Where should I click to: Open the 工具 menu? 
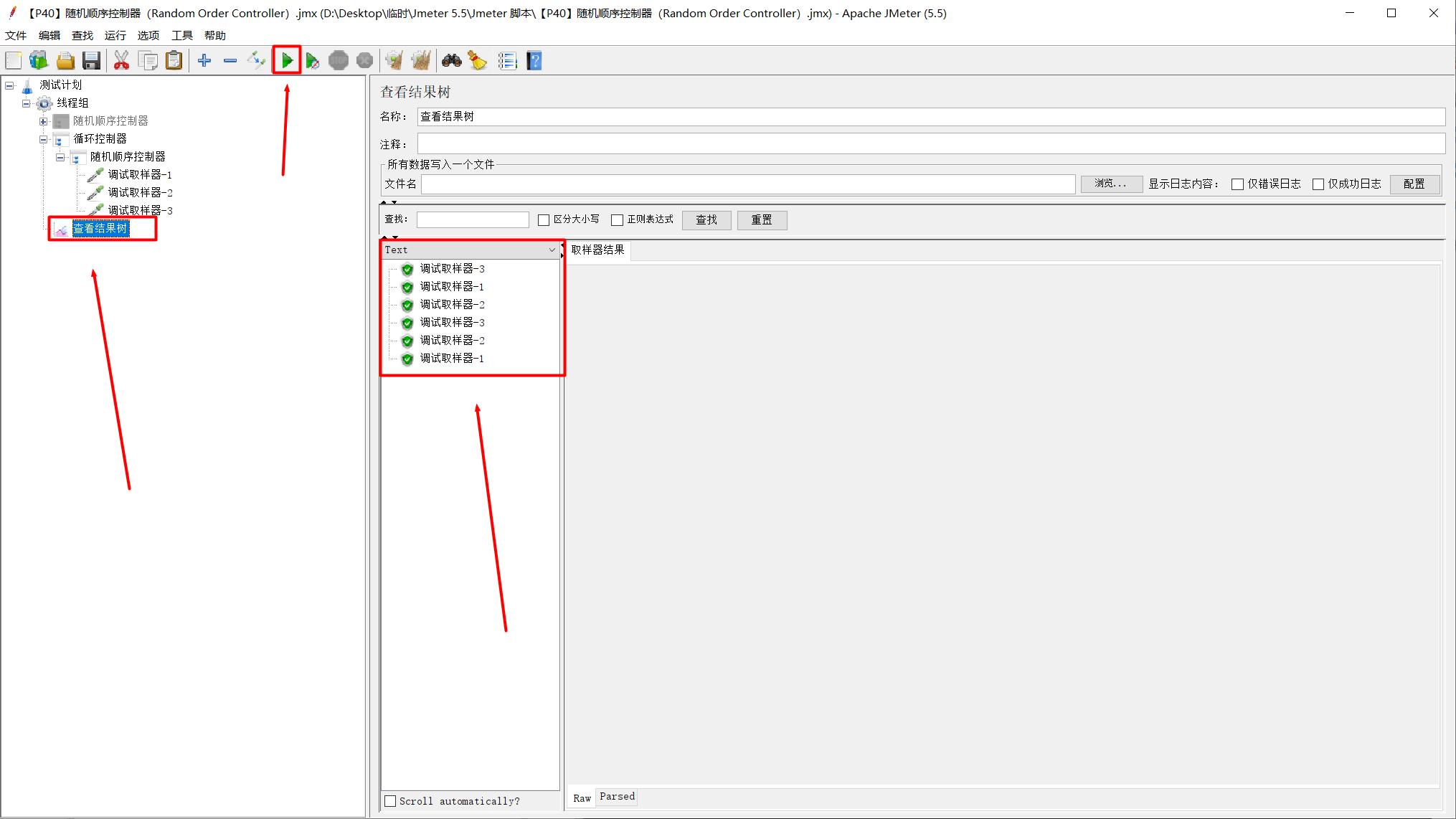pos(182,35)
